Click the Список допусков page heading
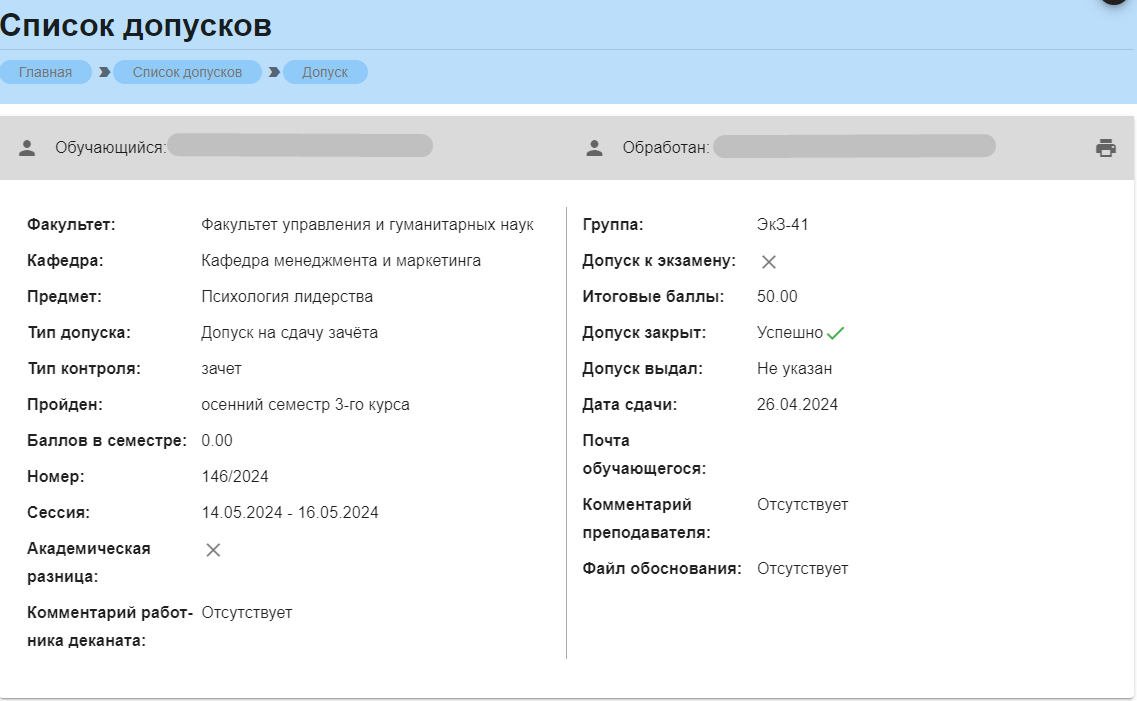This screenshot has height=701, width=1137. click(136, 25)
